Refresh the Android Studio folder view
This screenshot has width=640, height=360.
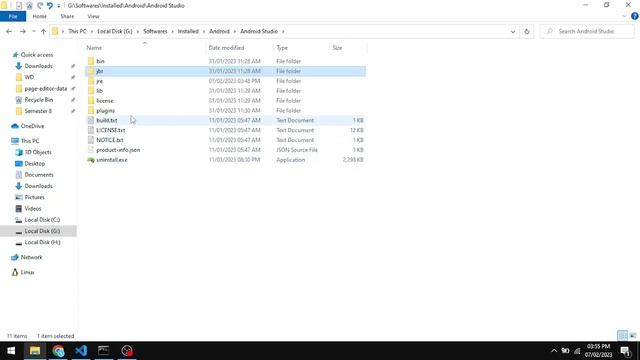[527, 31]
